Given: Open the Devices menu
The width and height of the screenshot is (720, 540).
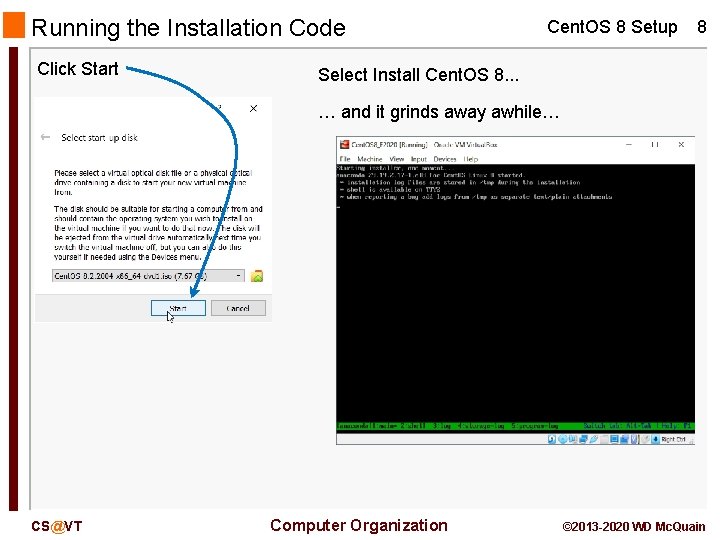Looking at the screenshot, I should (x=445, y=159).
